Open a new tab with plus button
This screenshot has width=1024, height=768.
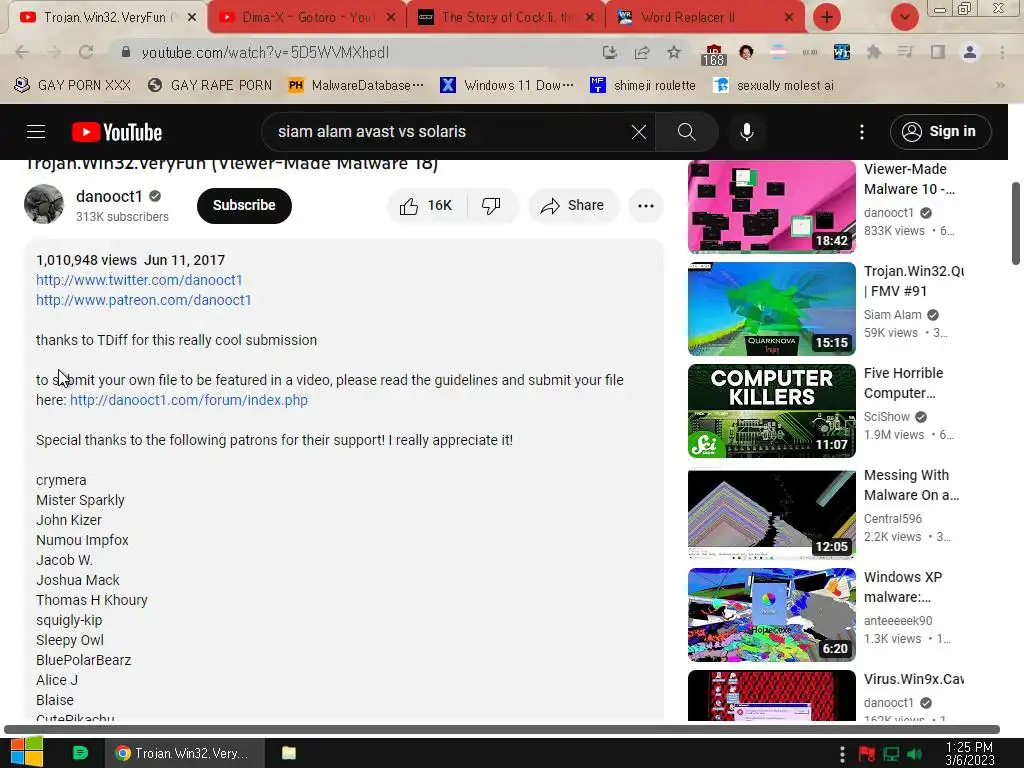[827, 17]
